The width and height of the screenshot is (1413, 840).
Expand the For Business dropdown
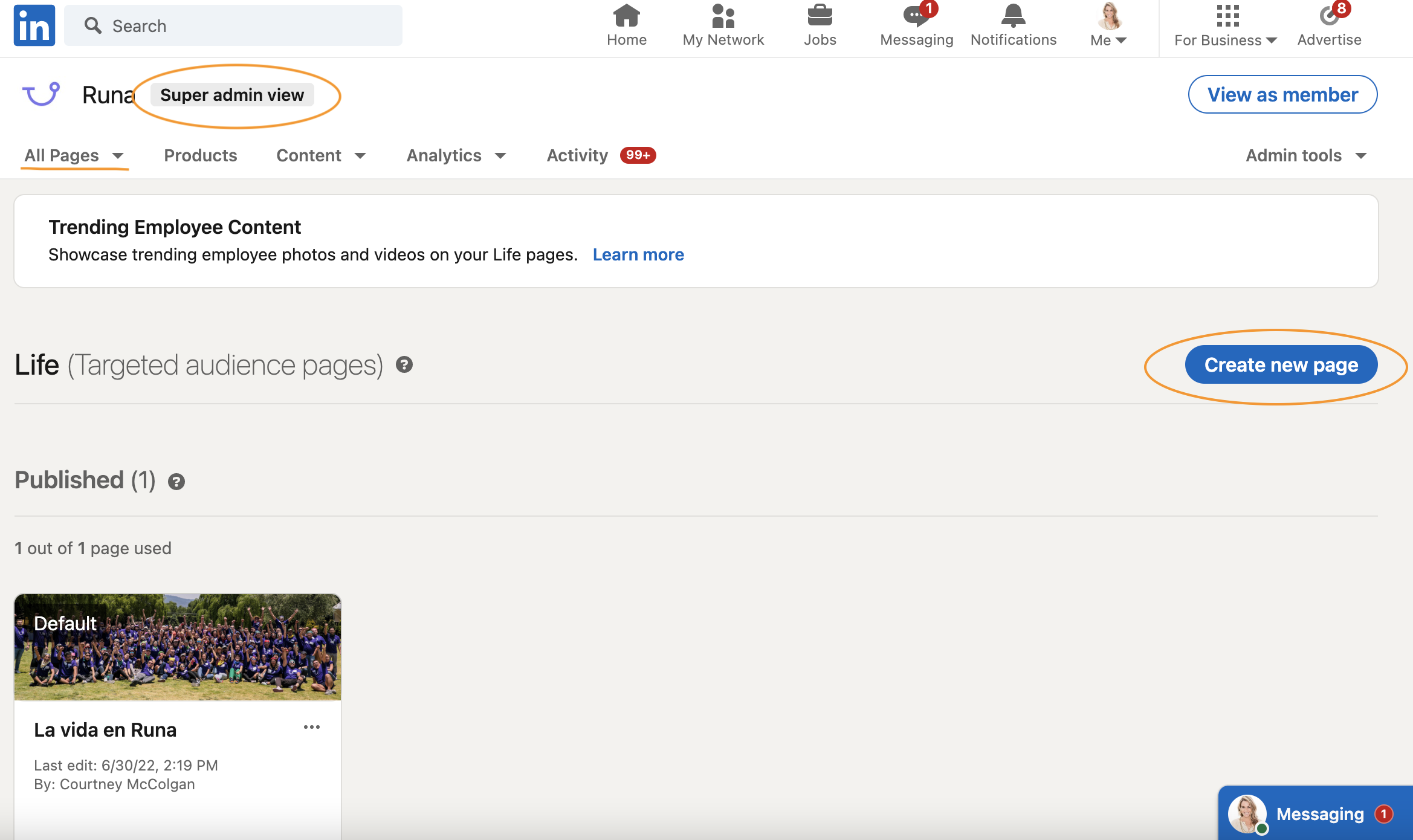(x=1225, y=27)
